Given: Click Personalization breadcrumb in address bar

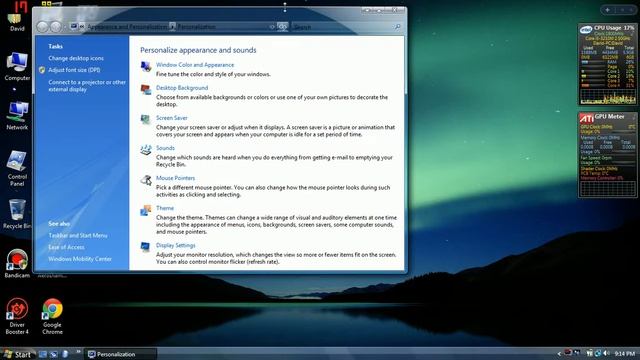Looking at the screenshot, I should (196, 27).
